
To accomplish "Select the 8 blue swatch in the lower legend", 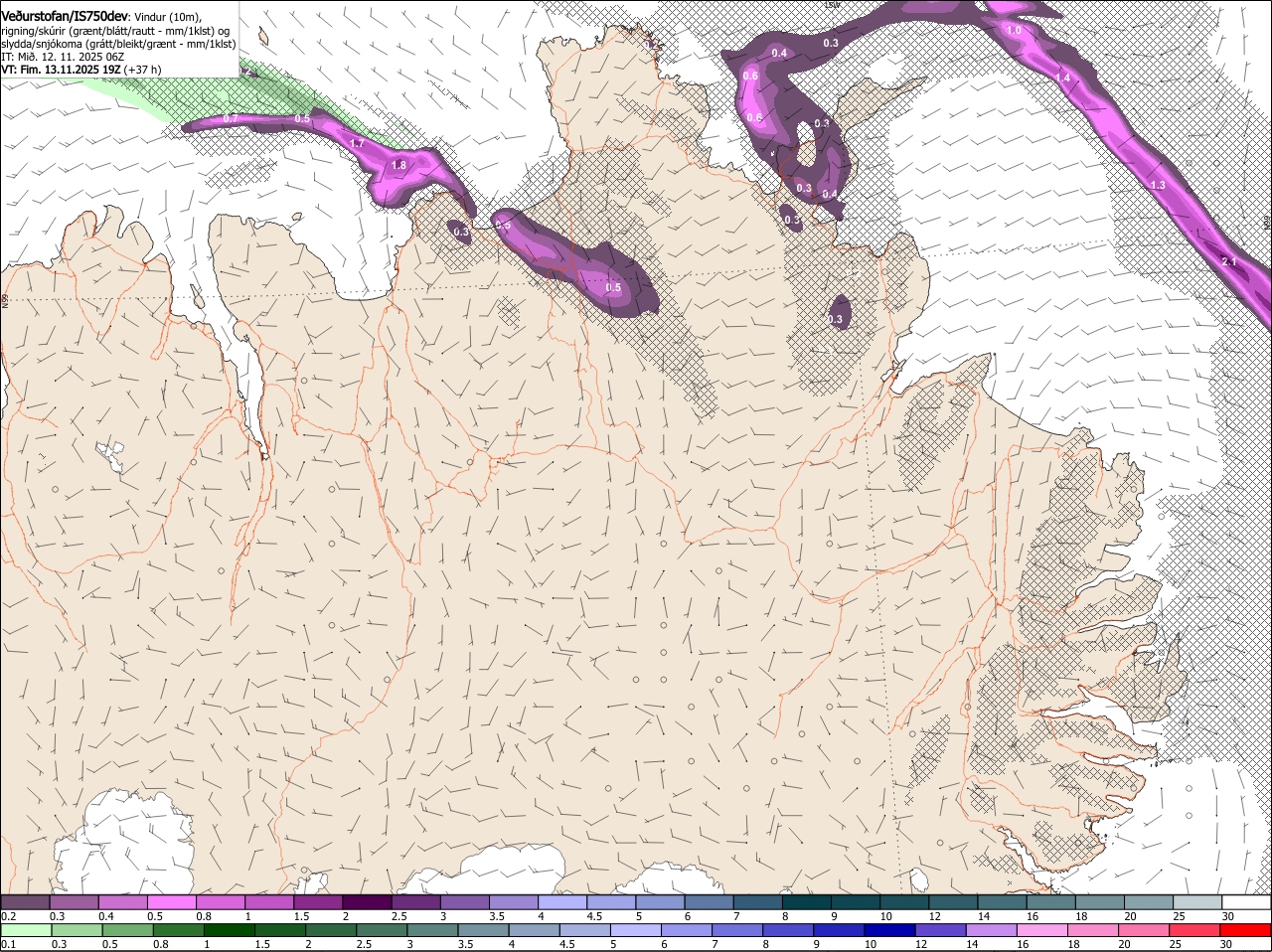I will click(x=787, y=931).
